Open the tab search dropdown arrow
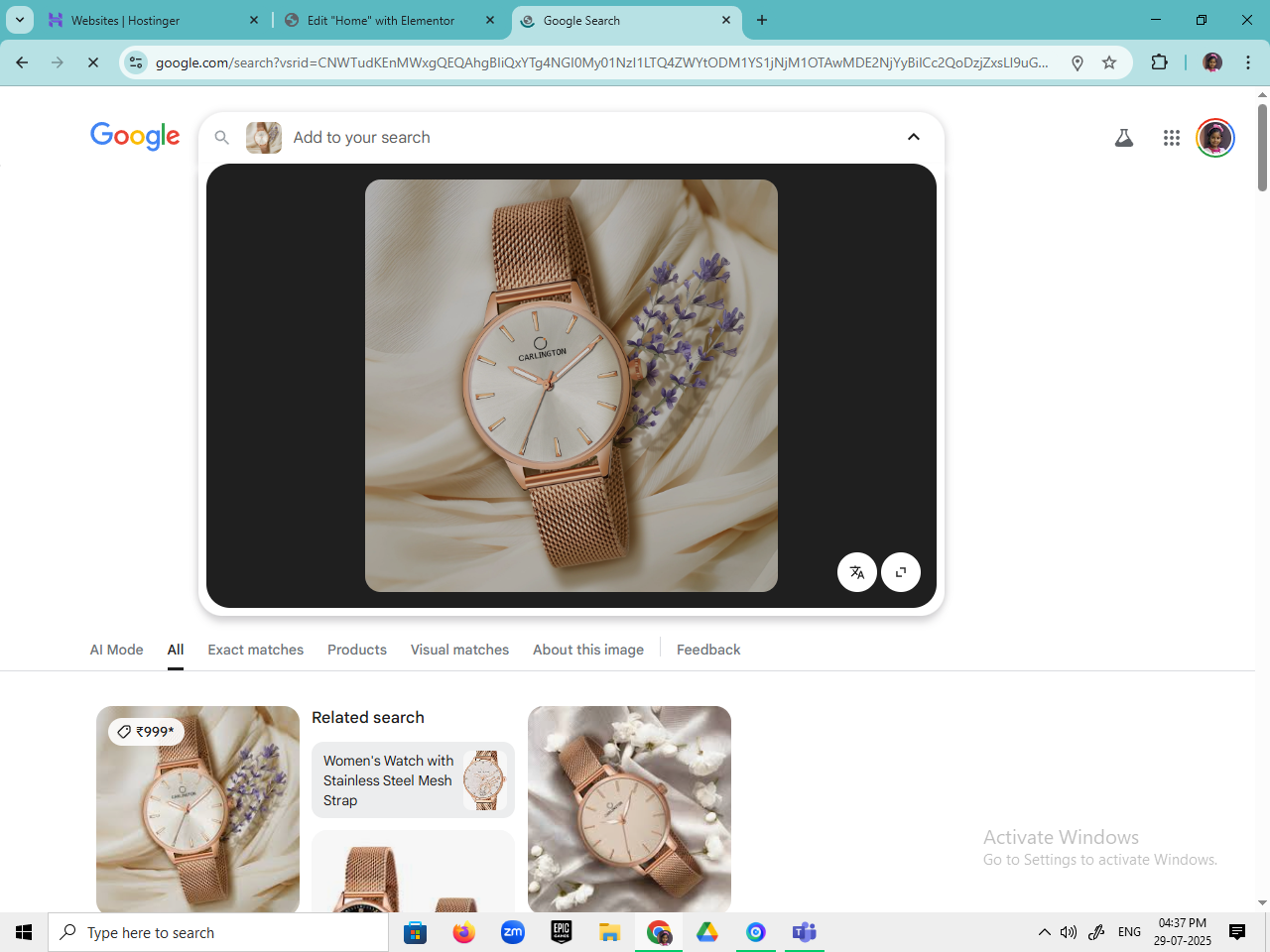This screenshot has height=952, width=1270. click(20, 20)
